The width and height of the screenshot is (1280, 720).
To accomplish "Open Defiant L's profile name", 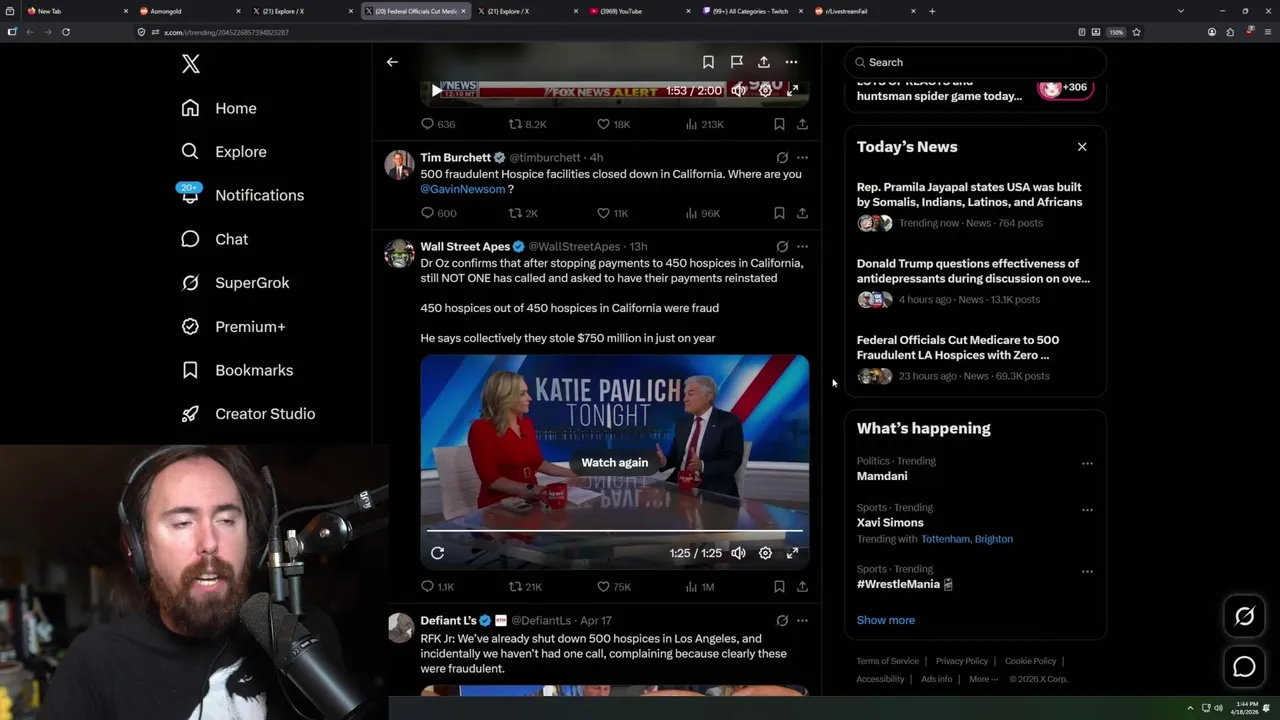I will pyautogui.click(x=448, y=620).
